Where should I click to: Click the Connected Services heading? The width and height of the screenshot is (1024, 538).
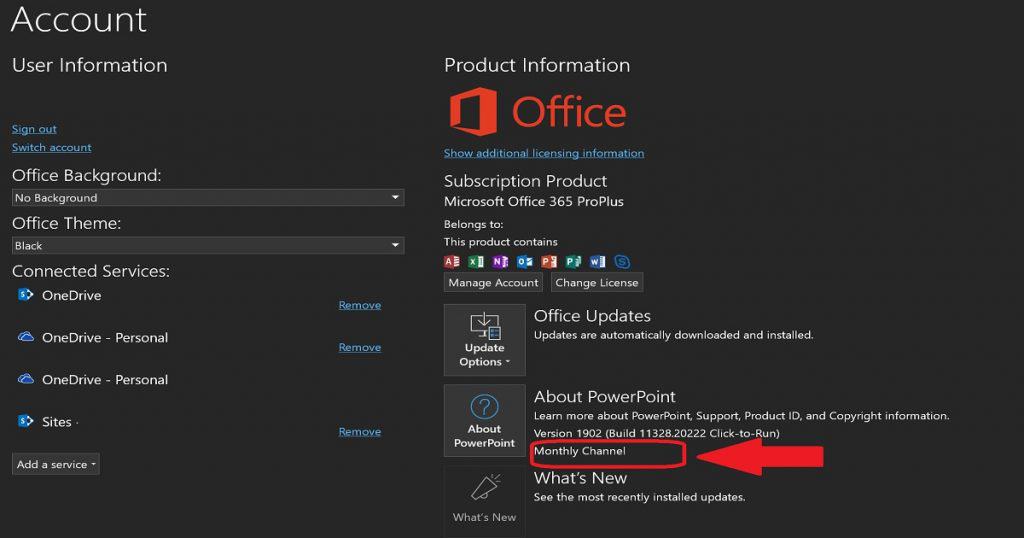[x=91, y=271]
